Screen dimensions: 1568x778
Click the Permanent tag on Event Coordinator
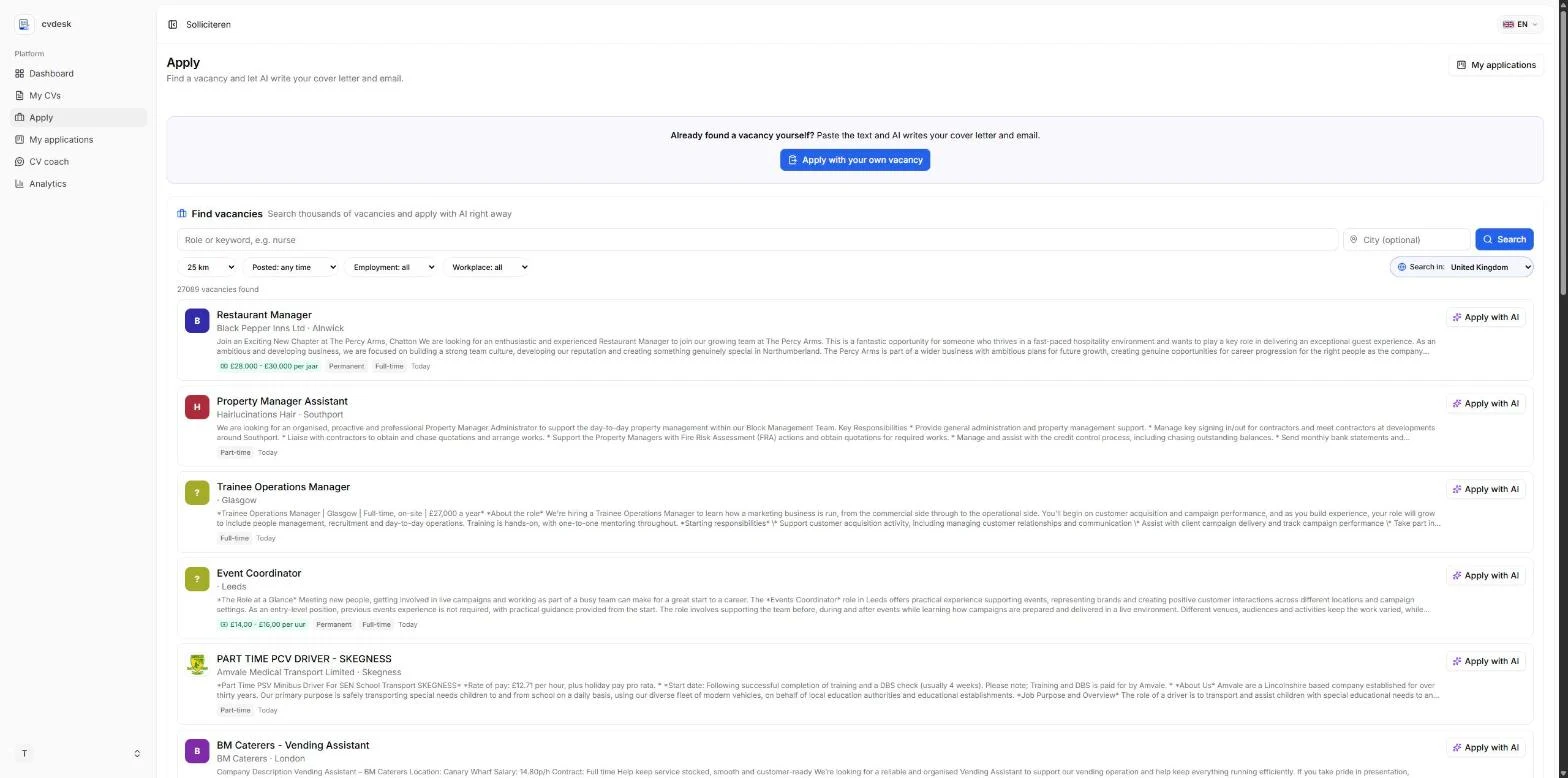pos(334,625)
